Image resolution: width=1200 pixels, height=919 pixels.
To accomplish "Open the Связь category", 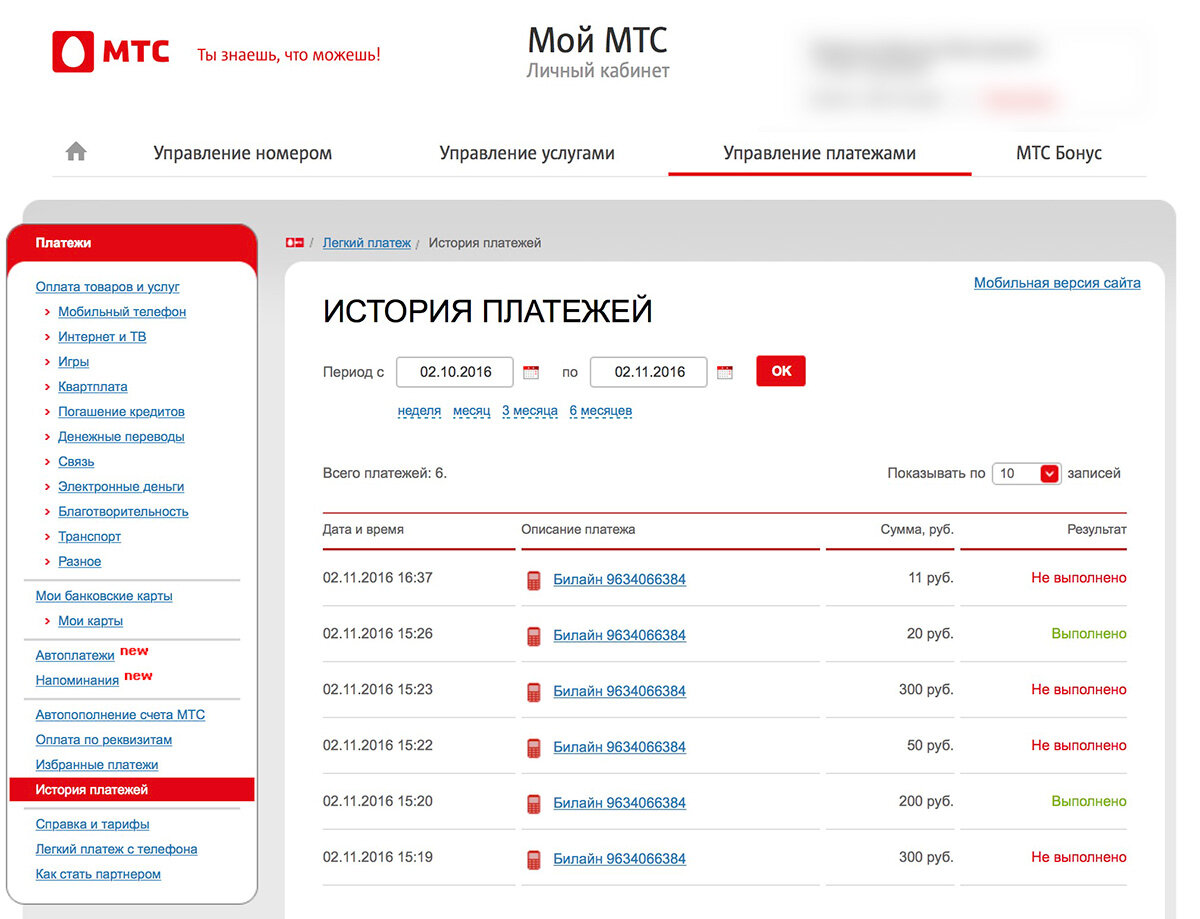I will [x=76, y=462].
